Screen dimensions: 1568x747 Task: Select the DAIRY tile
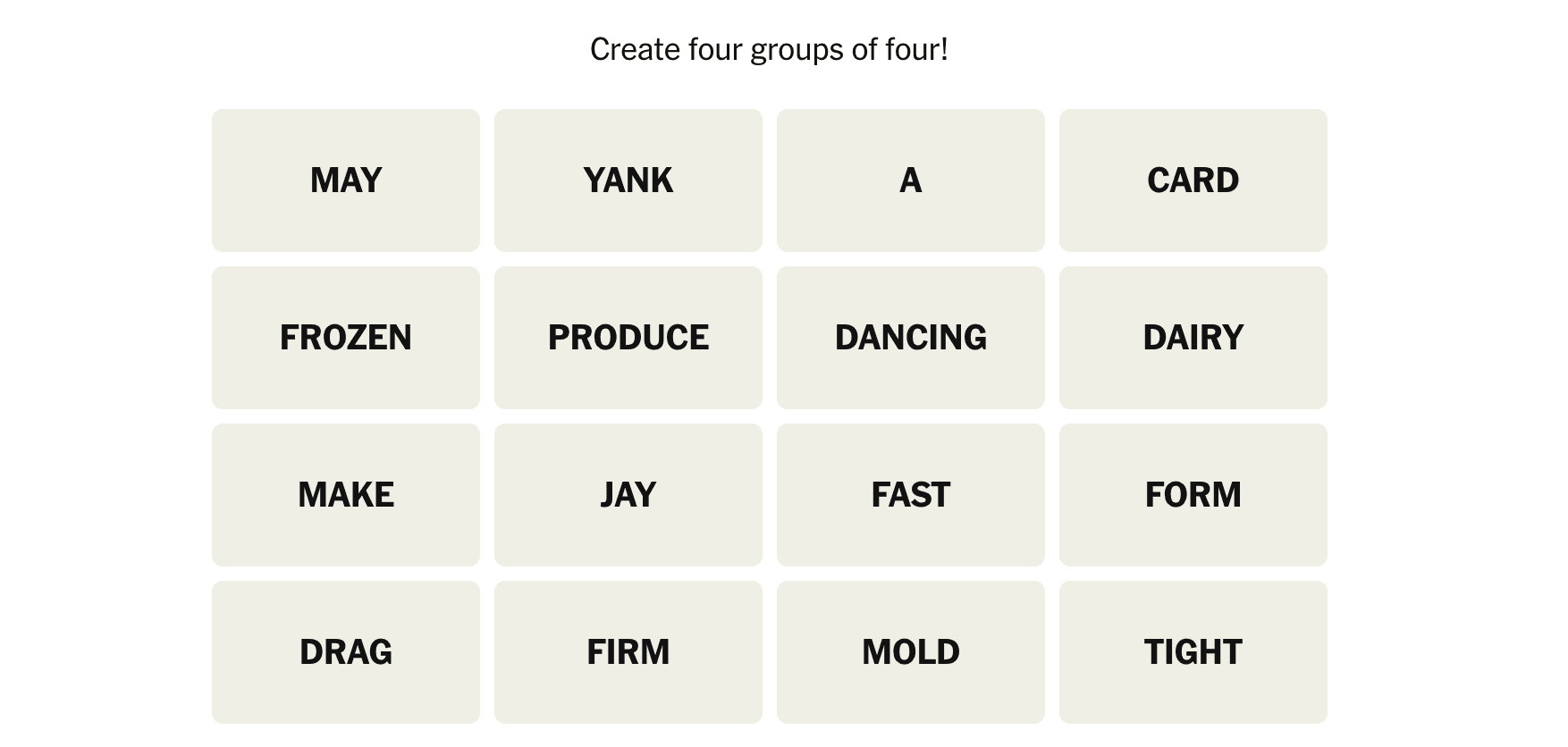click(1193, 338)
